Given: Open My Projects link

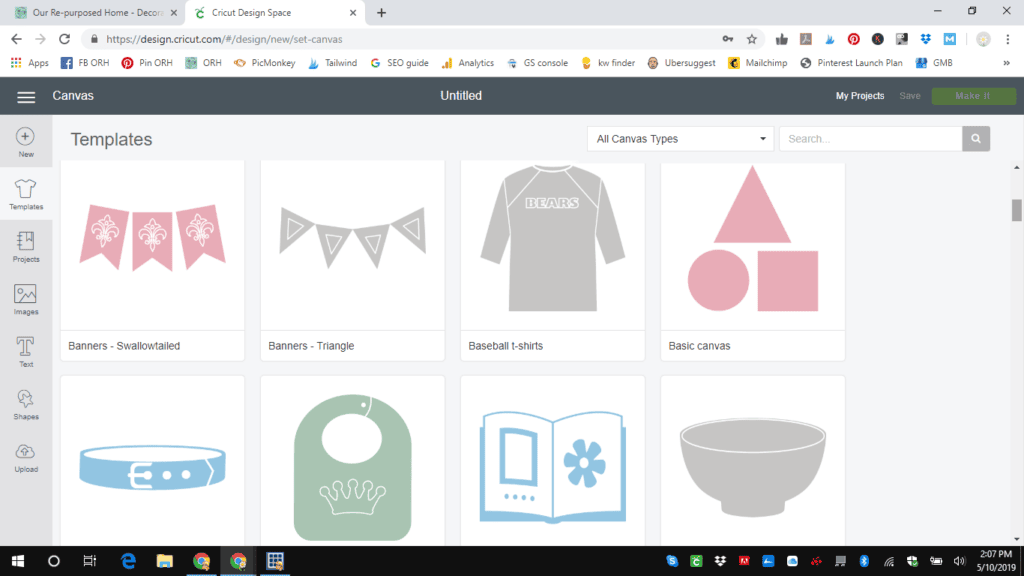Looking at the screenshot, I should point(860,96).
